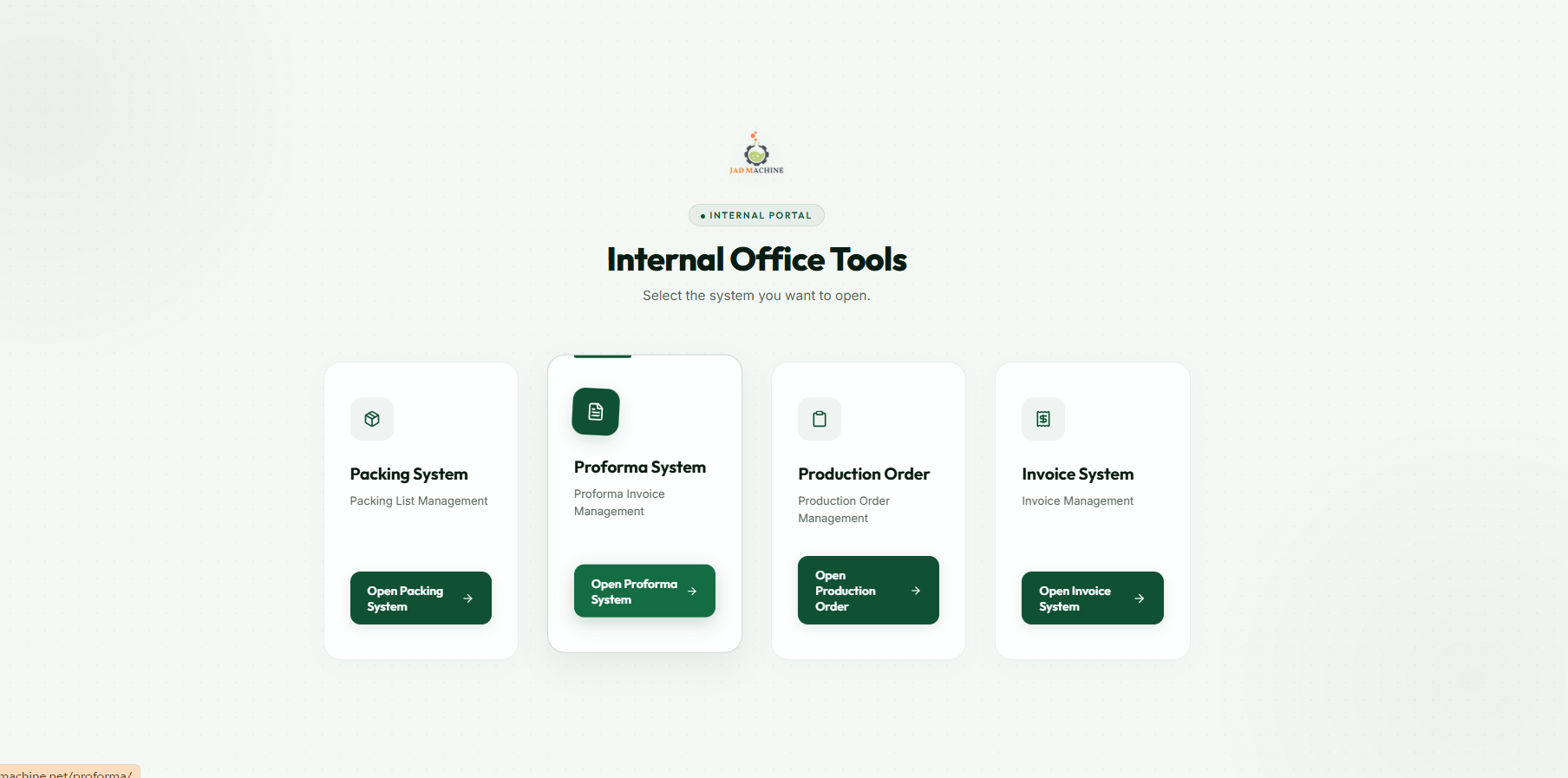
Task: Click the Proforma System document icon
Action: [x=596, y=412]
